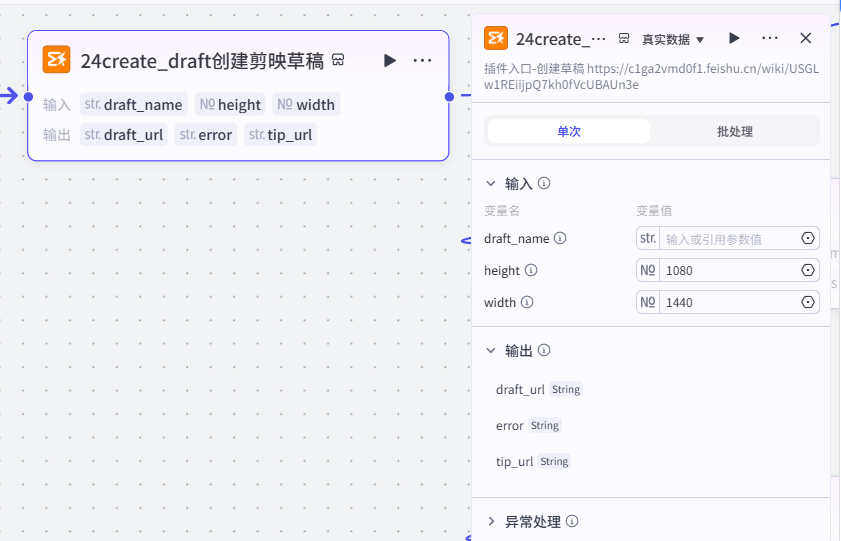Show info for the width variable
The width and height of the screenshot is (841, 541).
point(527,302)
